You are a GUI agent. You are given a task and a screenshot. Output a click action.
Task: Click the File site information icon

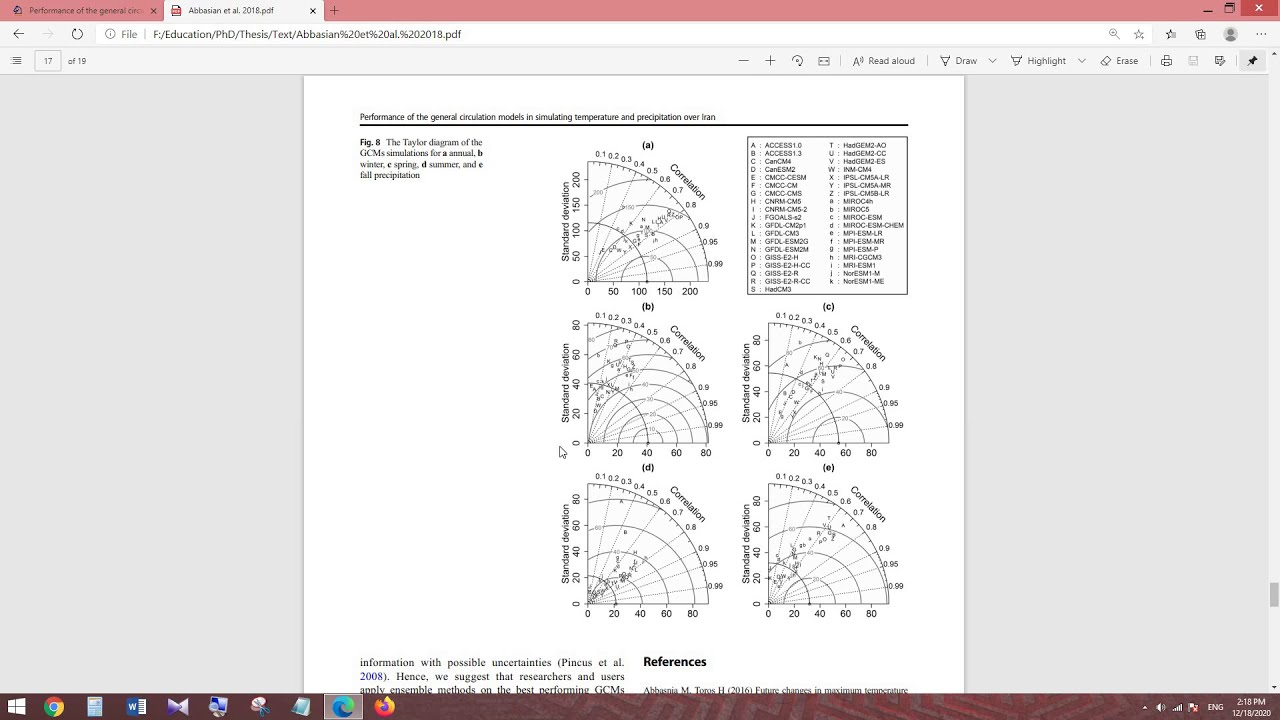click(x=121, y=34)
